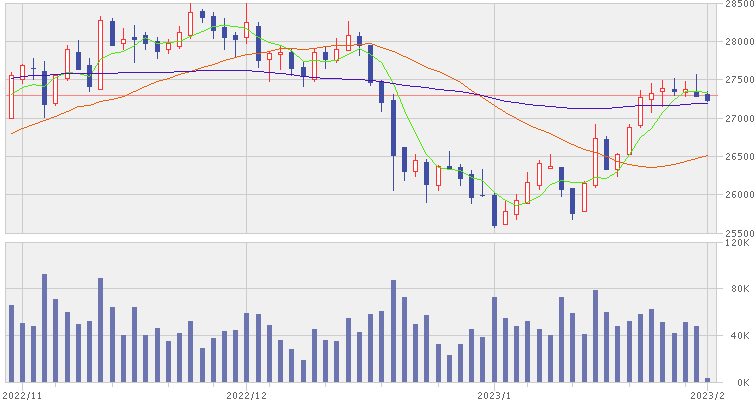Click the 40K volume axis label

(740, 335)
